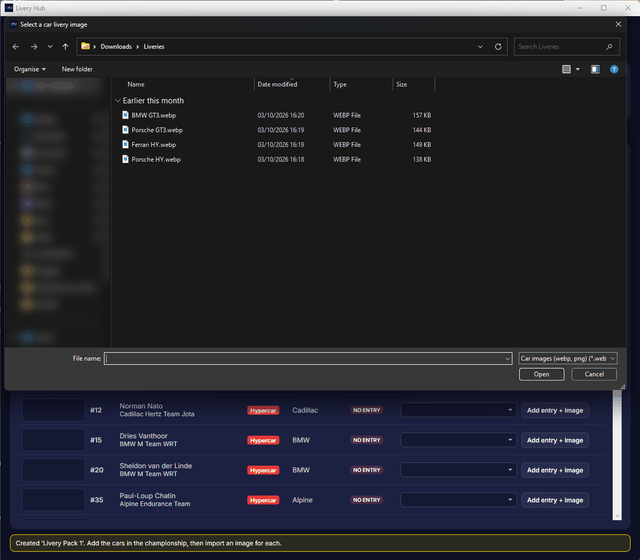
Task: Select Porsche GT3.webp file
Action: click(157, 130)
